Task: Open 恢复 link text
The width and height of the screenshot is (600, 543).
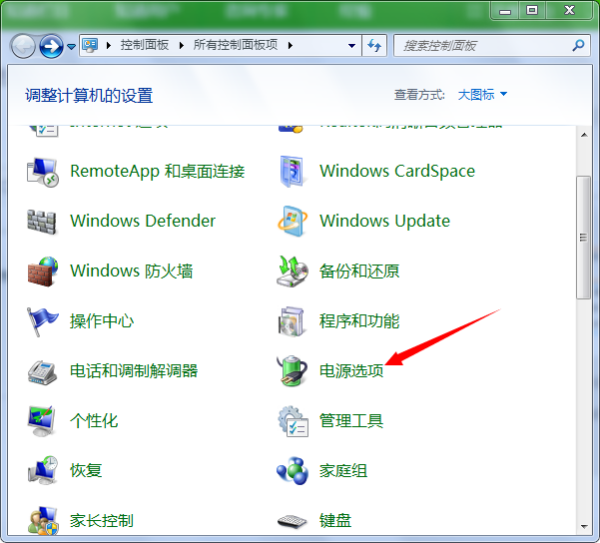Action: [86, 471]
